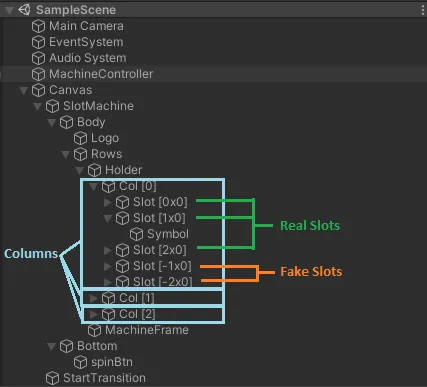
Task: Expand the Slot [0x0] foldout arrow
Action: [107, 202]
